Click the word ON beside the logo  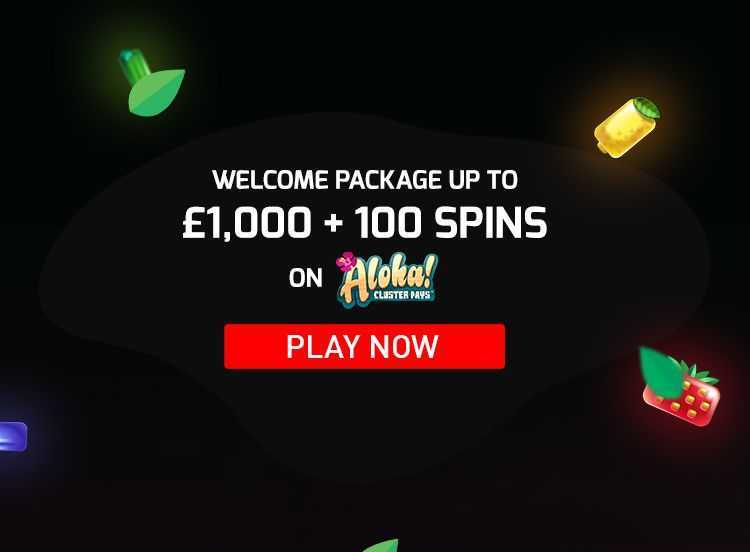[x=305, y=278]
